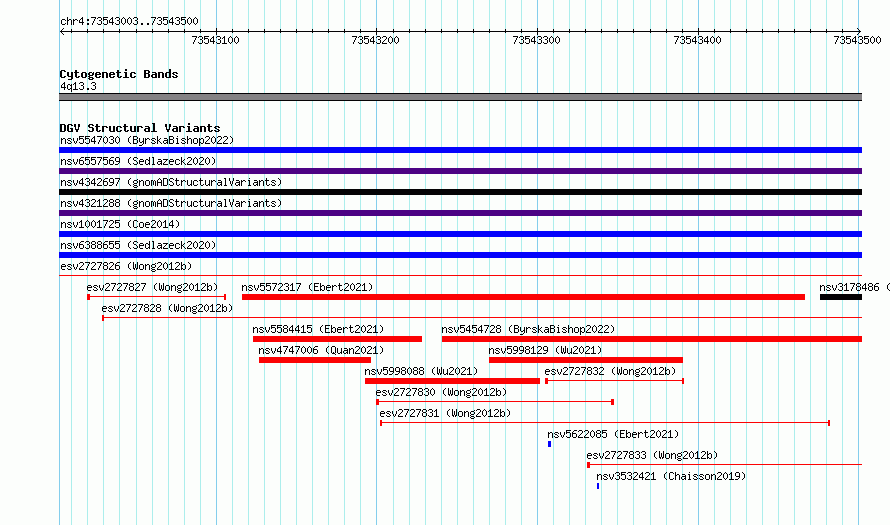890x525 pixels.
Task: Select the 4q13.3 band label
Action: tap(78, 86)
